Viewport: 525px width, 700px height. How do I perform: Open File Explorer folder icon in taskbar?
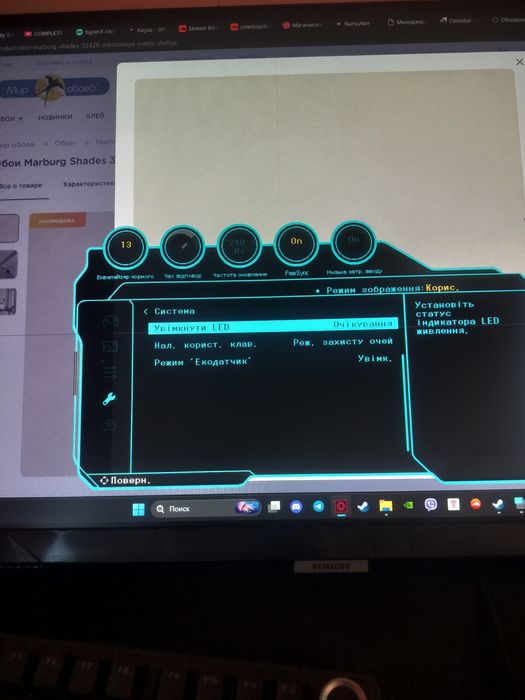pos(385,505)
